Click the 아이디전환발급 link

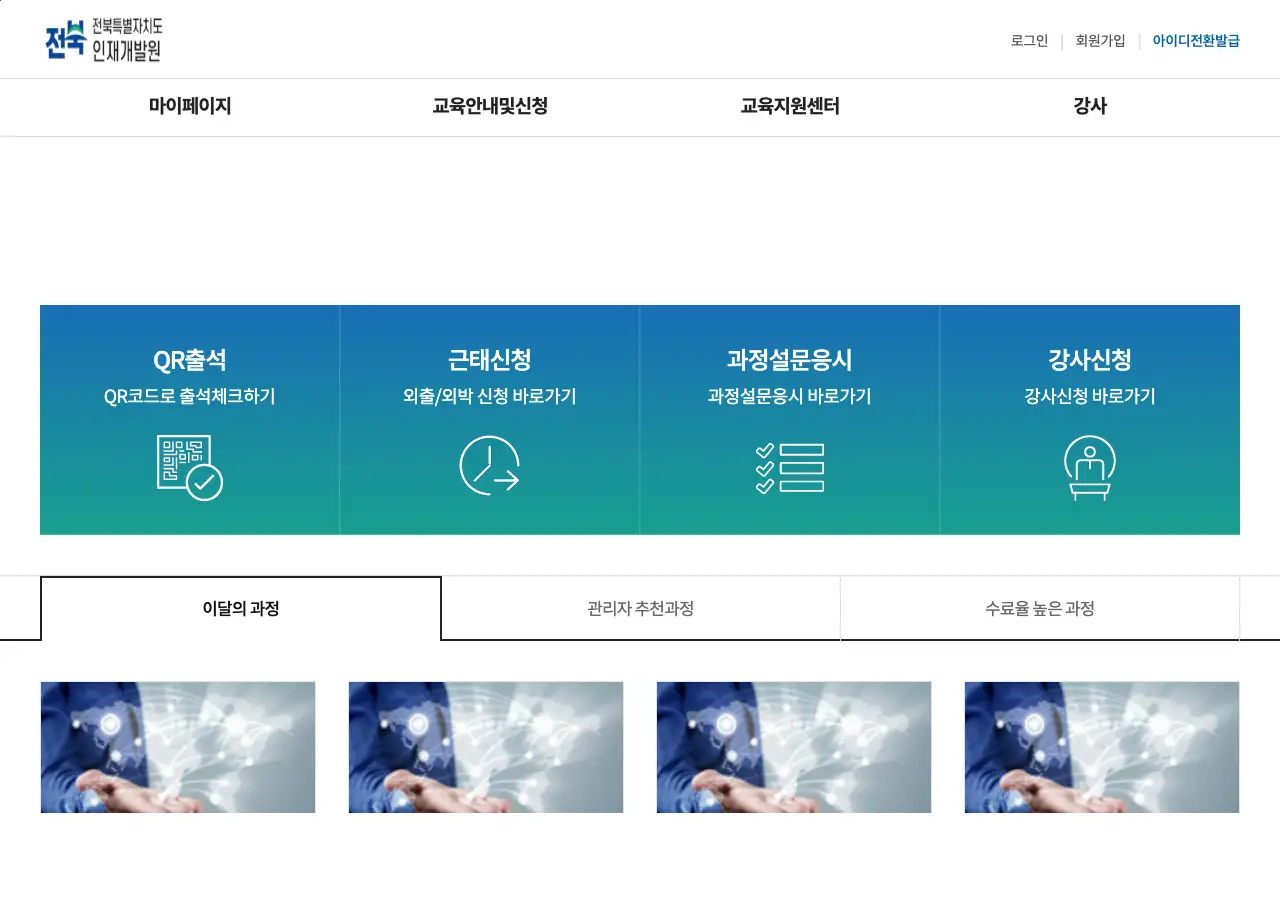pos(1196,41)
